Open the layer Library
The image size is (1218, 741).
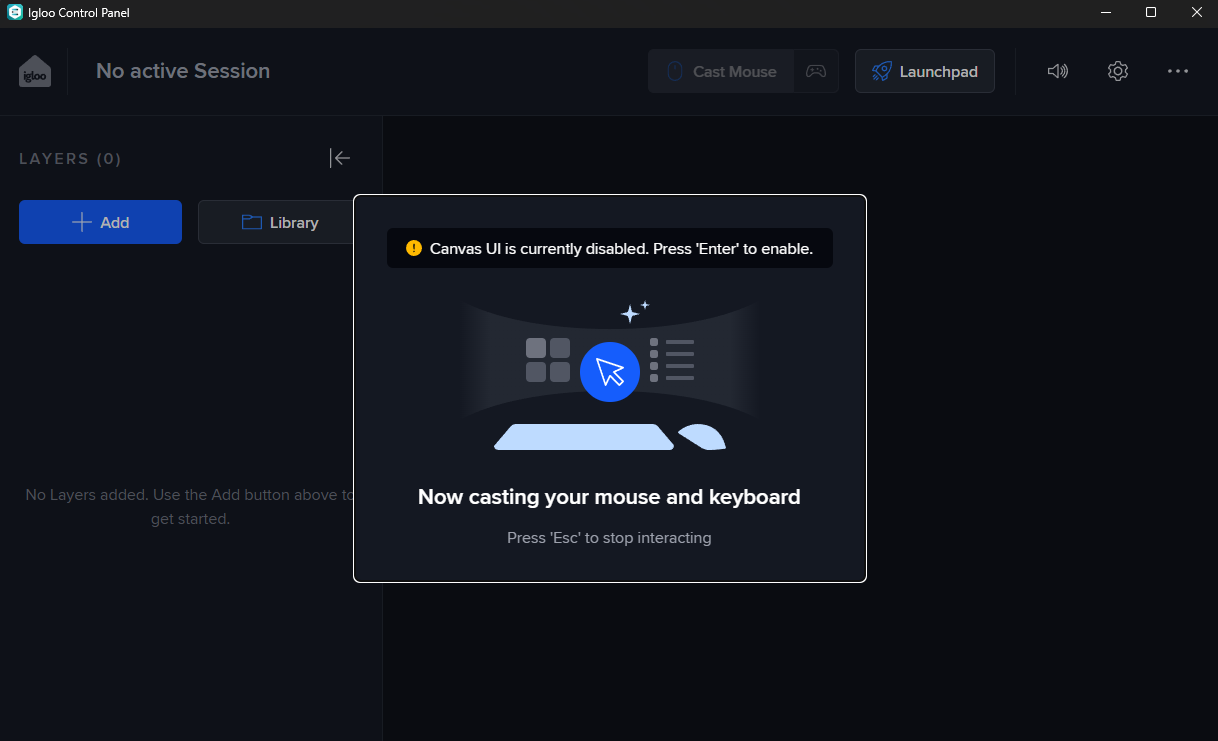click(x=279, y=222)
